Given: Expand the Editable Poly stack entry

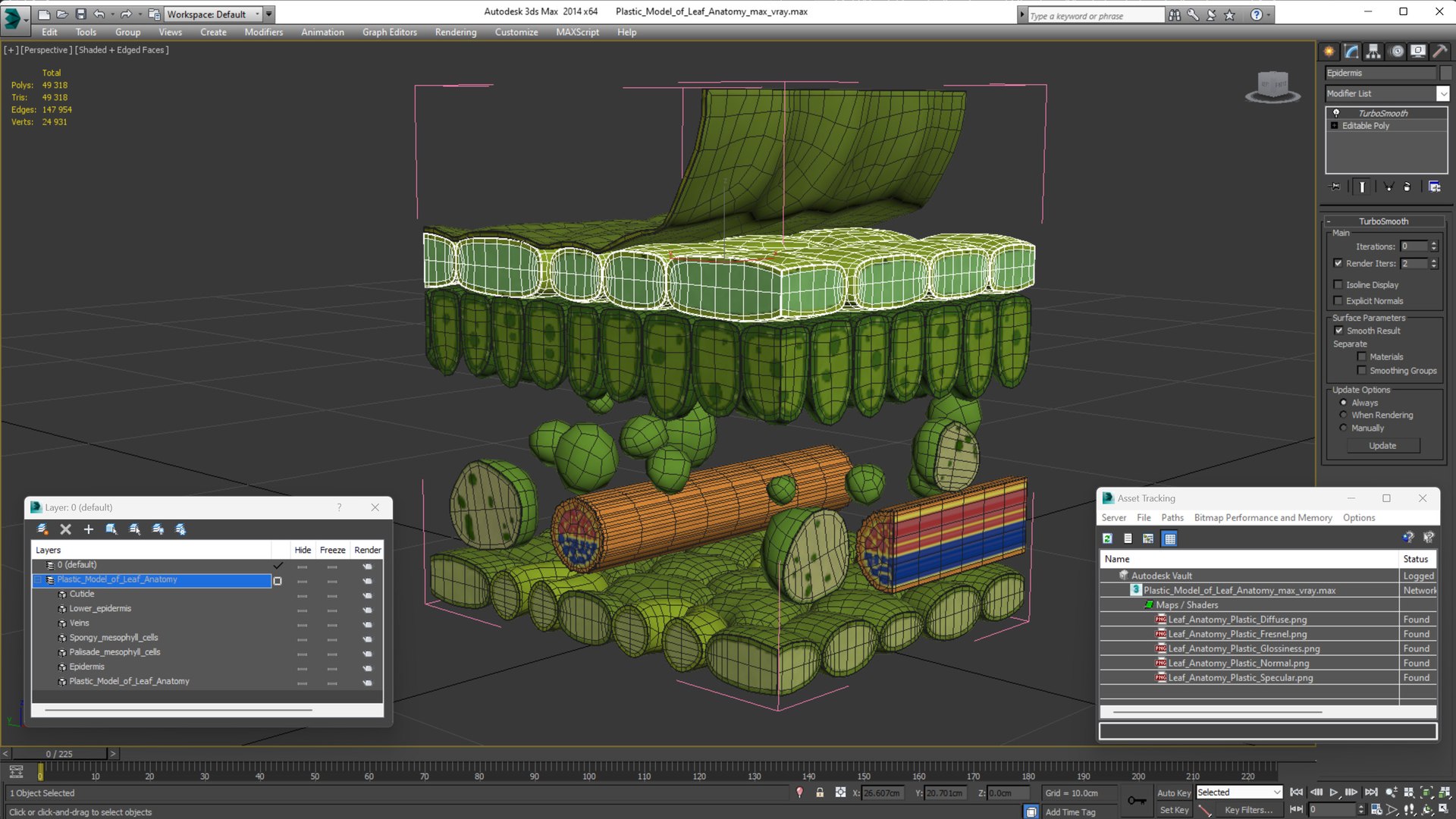Looking at the screenshot, I should coord(1334,126).
